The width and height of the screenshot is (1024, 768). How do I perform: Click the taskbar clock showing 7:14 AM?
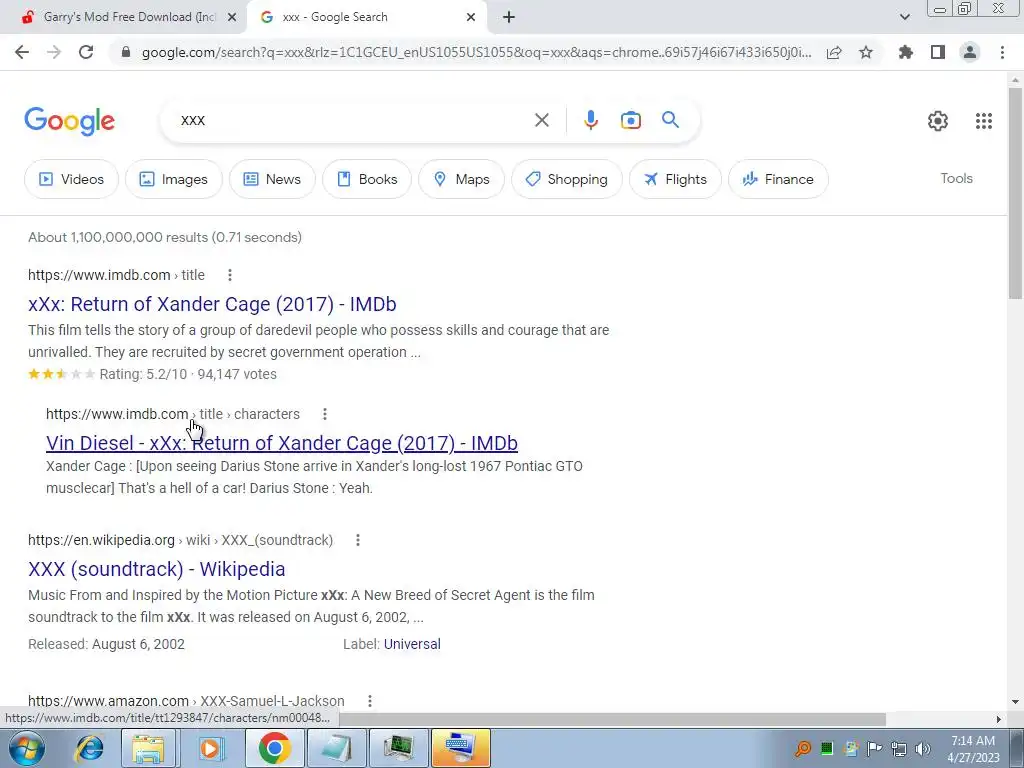tap(973, 748)
